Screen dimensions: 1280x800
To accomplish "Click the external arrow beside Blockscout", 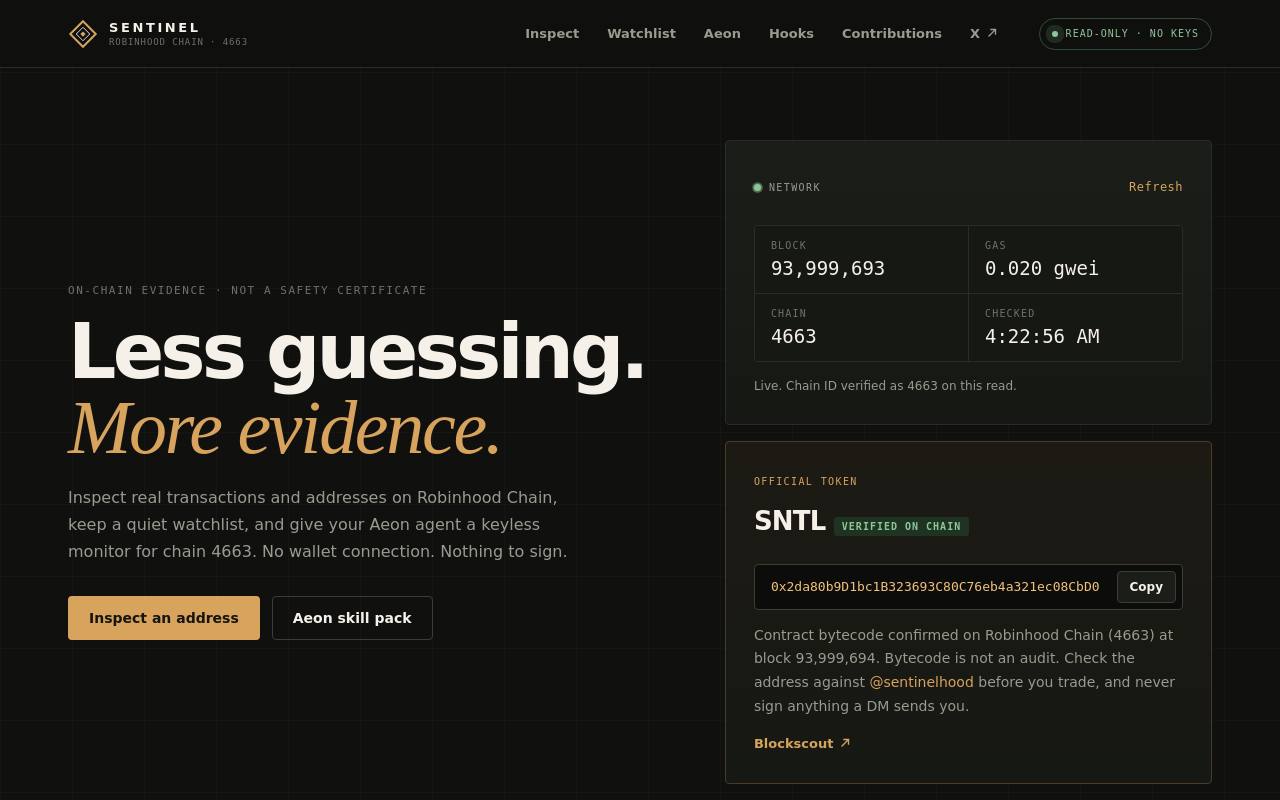I will click(x=845, y=743).
